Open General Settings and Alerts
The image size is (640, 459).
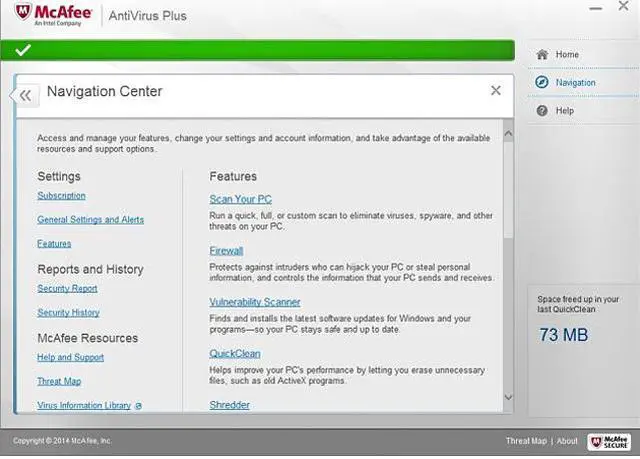(90, 220)
